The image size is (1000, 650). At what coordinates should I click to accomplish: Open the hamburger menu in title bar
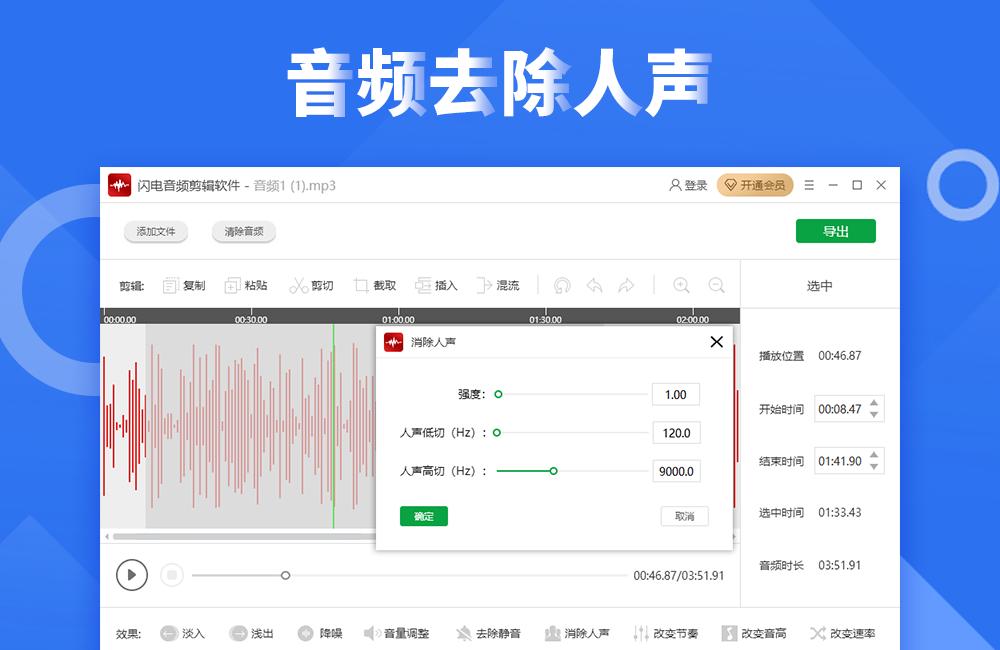[809, 185]
